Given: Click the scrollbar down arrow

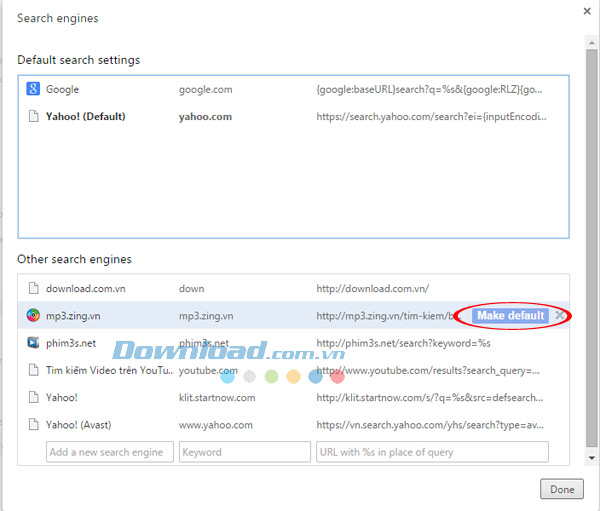Looking at the screenshot, I should coord(592,458).
